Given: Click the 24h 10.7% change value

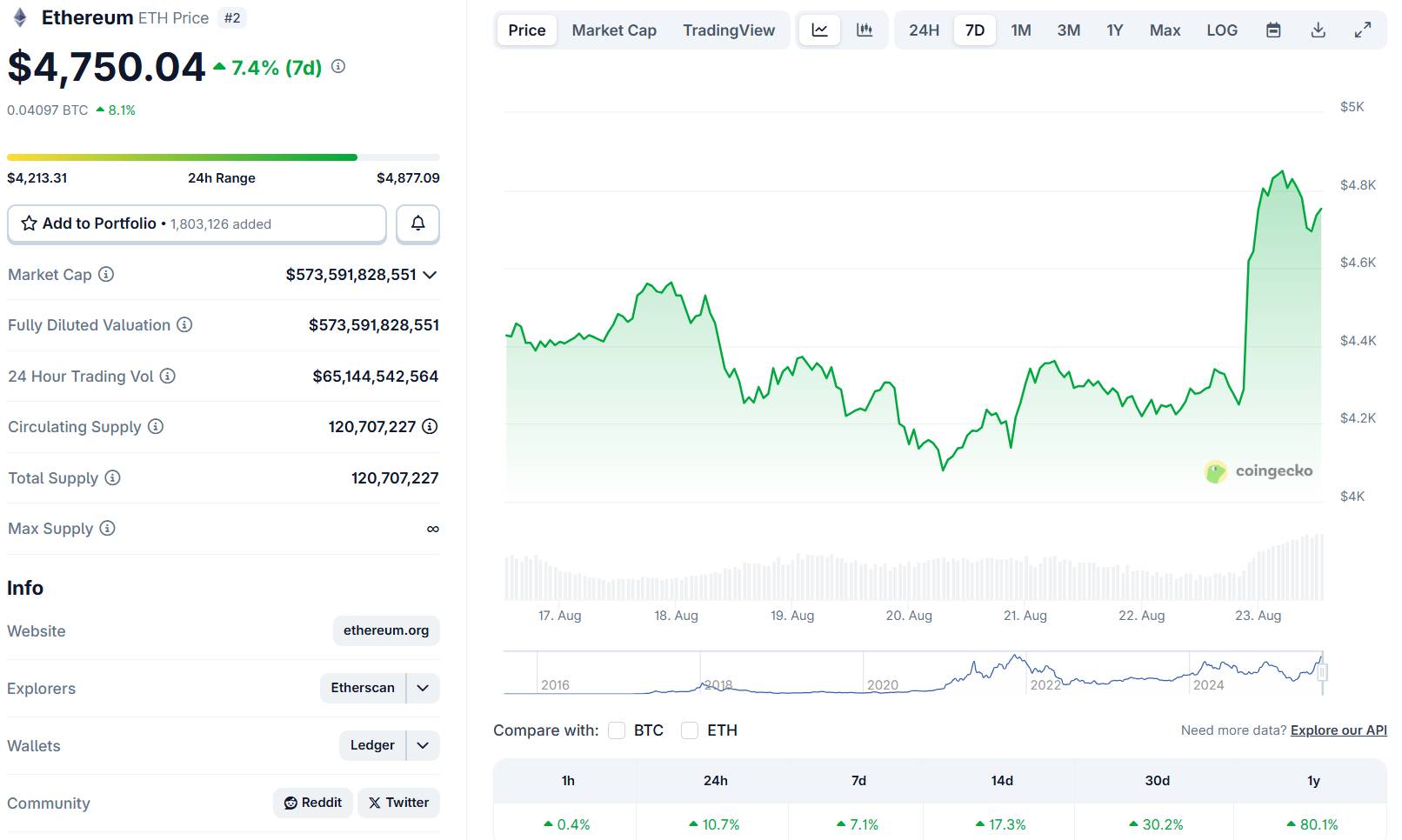Looking at the screenshot, I should 714,824.
